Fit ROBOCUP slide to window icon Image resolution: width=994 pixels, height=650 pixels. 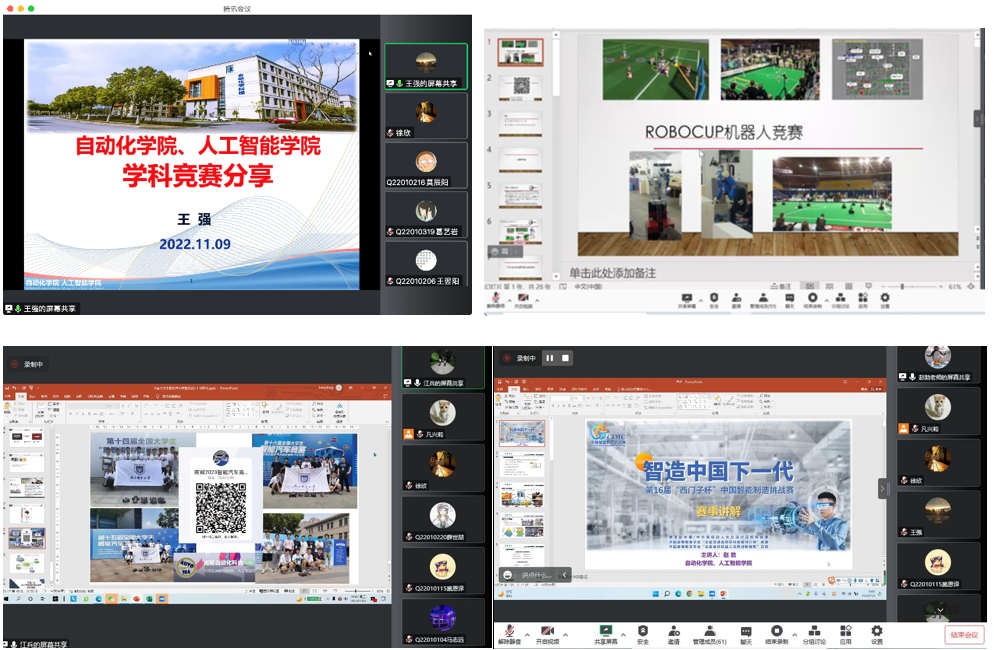[971, 286]
